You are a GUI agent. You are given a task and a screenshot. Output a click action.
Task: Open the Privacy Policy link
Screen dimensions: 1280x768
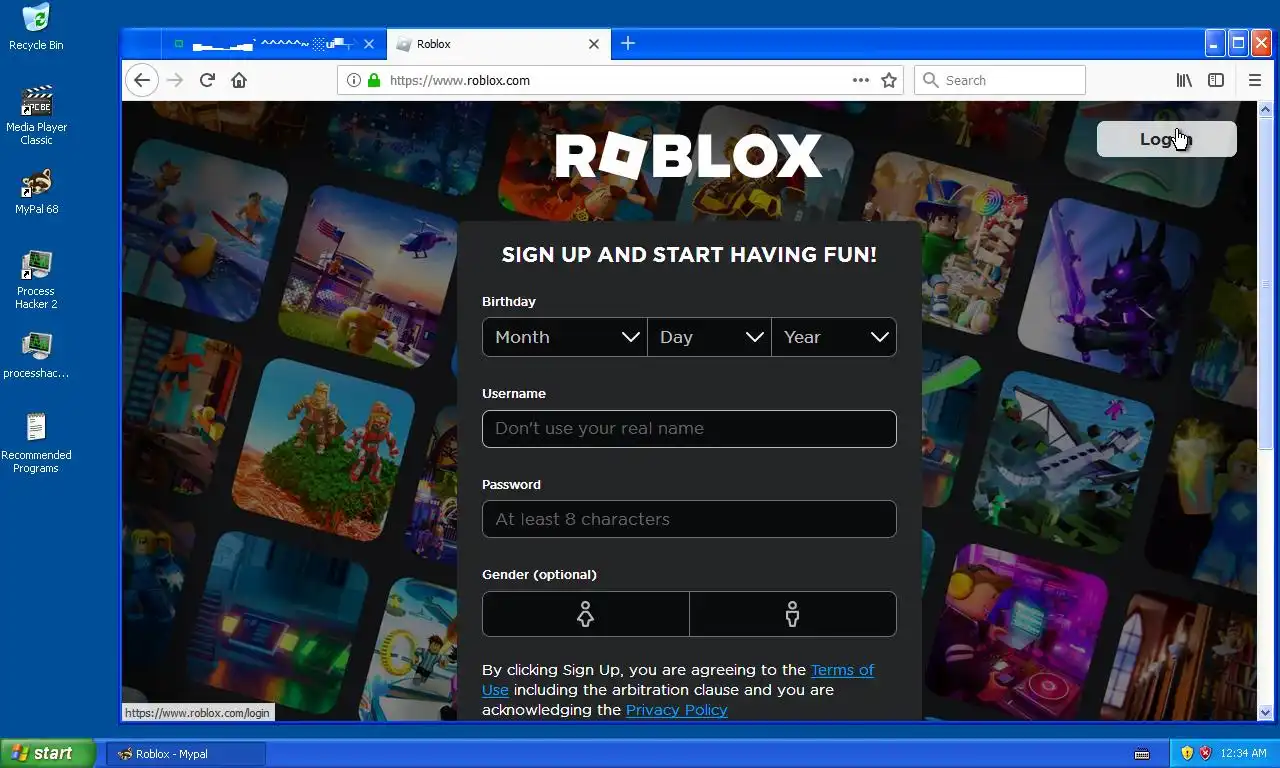tap(676, 710)
